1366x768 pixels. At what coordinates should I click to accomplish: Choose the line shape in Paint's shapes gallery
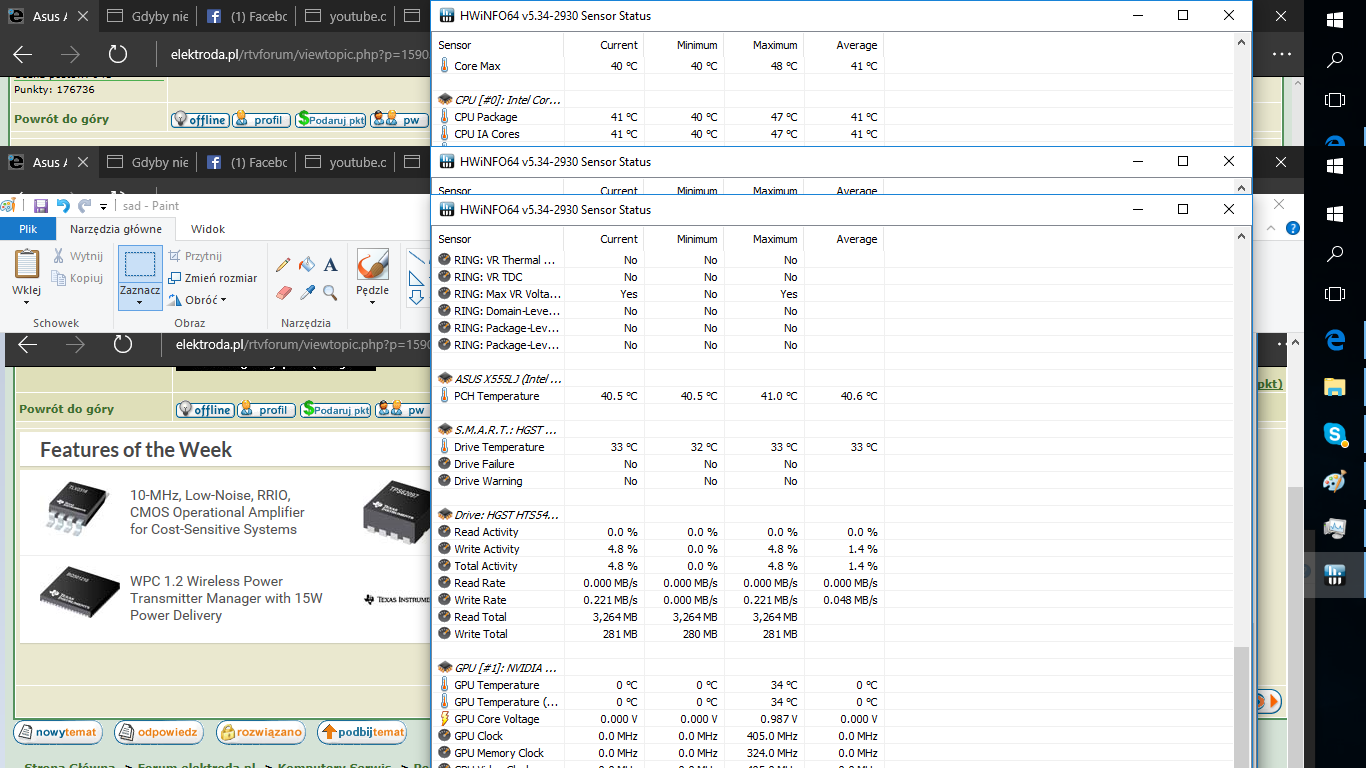pos(417,259)
